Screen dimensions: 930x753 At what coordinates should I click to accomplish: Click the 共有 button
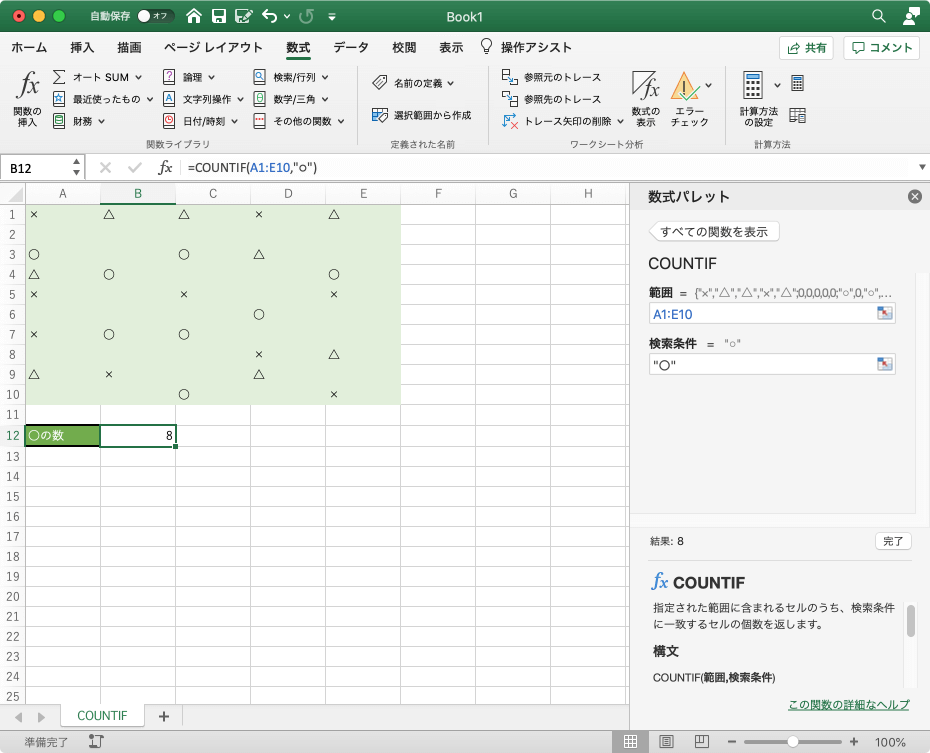[806, 48]
